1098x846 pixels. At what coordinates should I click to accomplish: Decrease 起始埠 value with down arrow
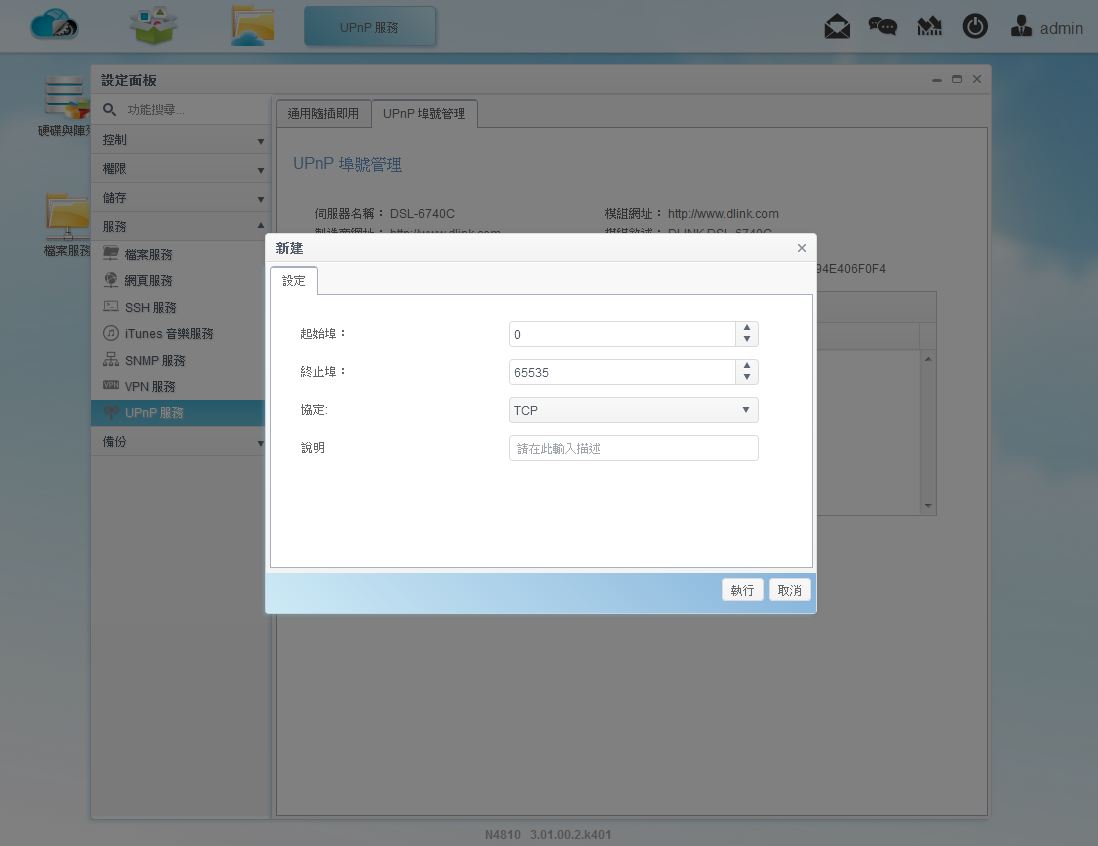[747, 340]
